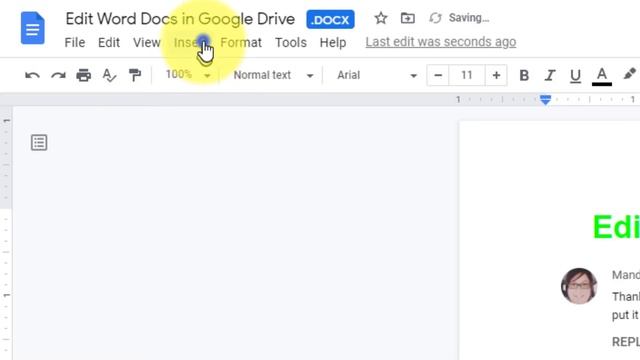
Task: Star this document
Action: (x=381, y=18)
